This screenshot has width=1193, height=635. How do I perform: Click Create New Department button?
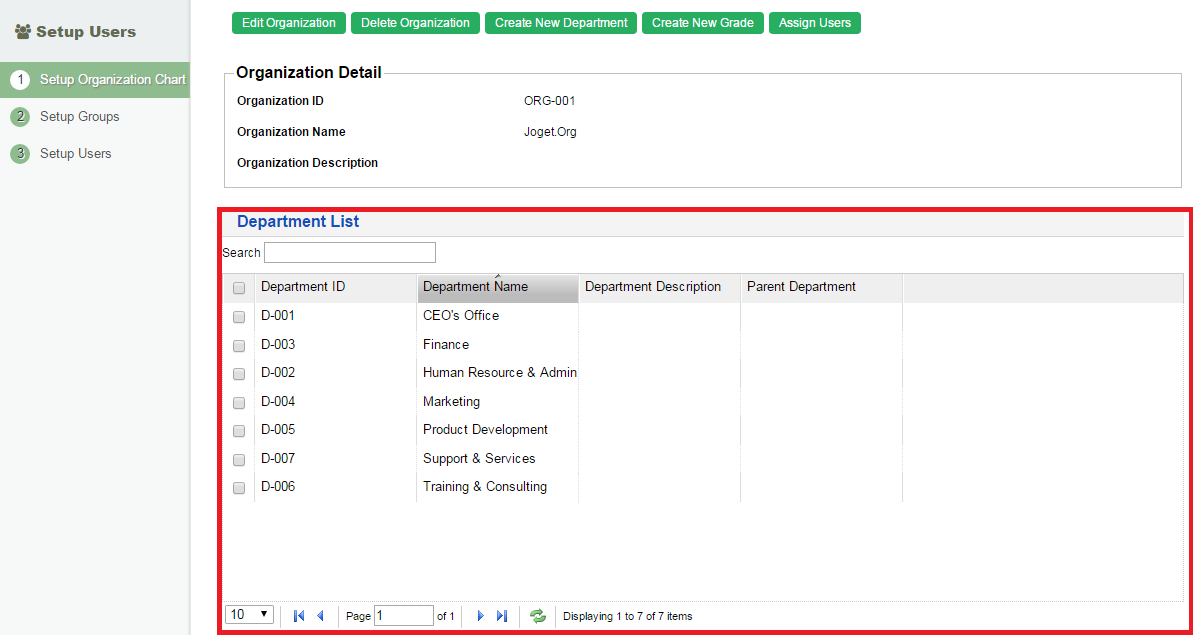coord(561,23)
